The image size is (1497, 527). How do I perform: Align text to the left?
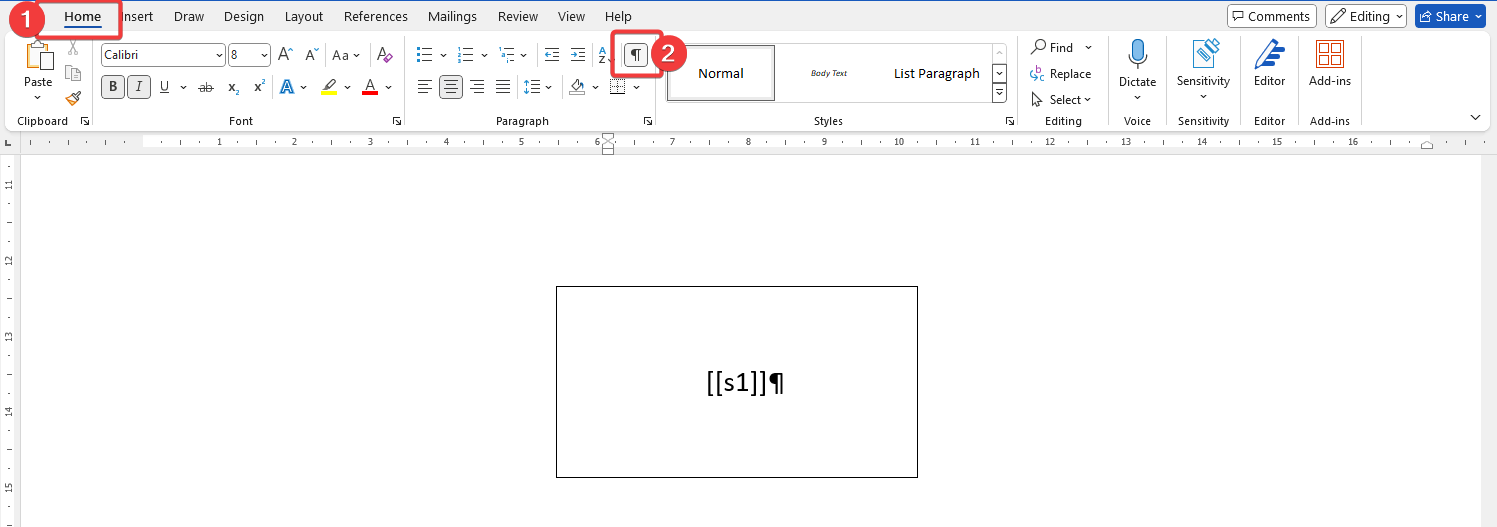(x=425, y=87)
